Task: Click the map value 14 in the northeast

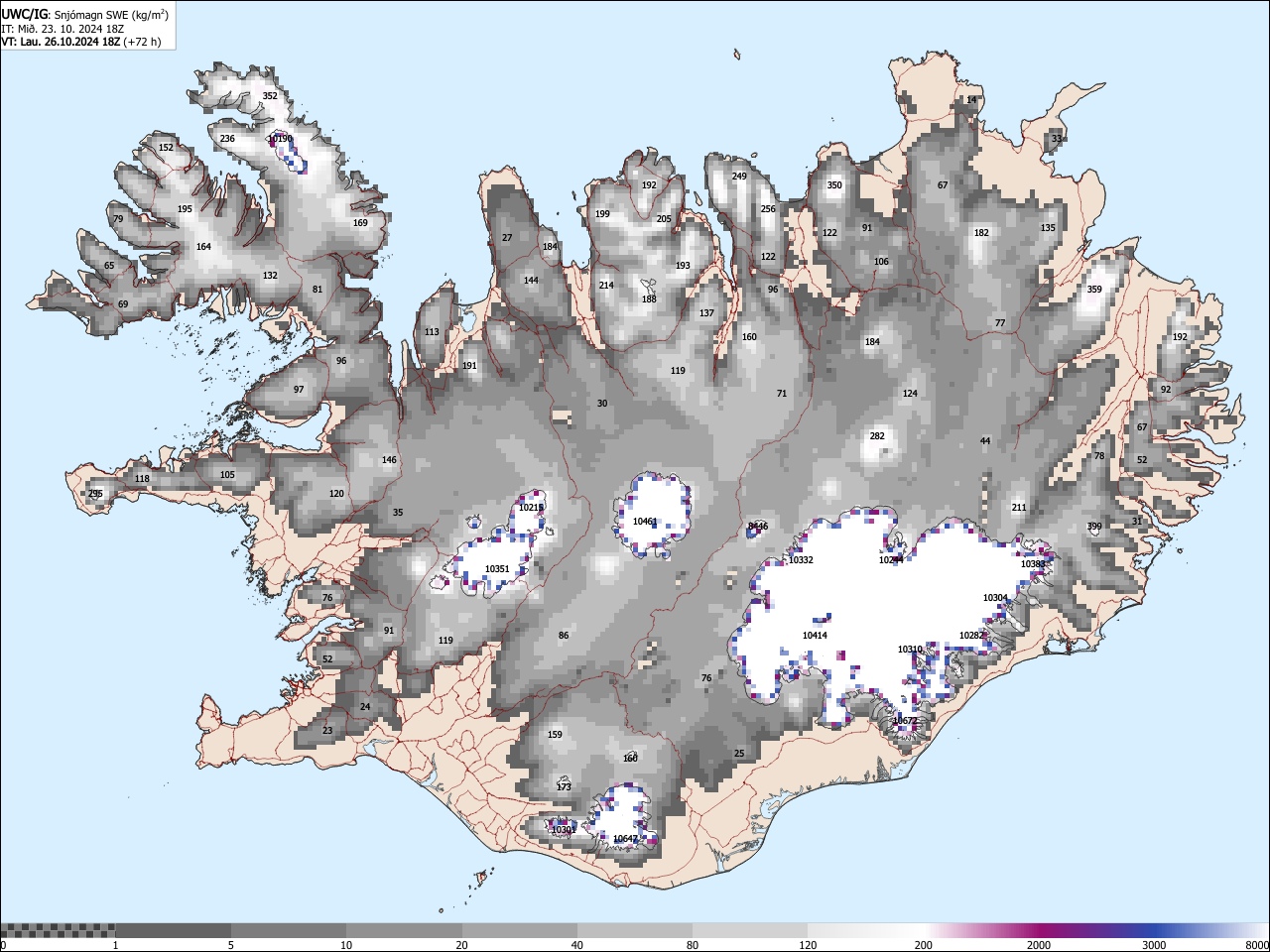Action: pos(971,100)
